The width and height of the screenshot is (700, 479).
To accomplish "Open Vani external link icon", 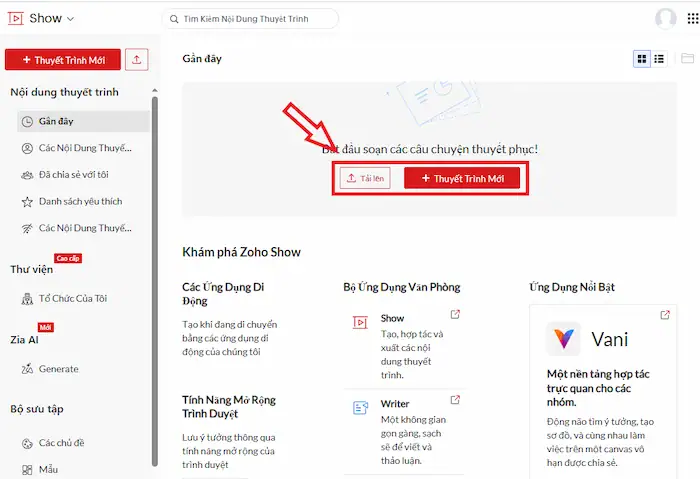I will [x=666, y=316].
